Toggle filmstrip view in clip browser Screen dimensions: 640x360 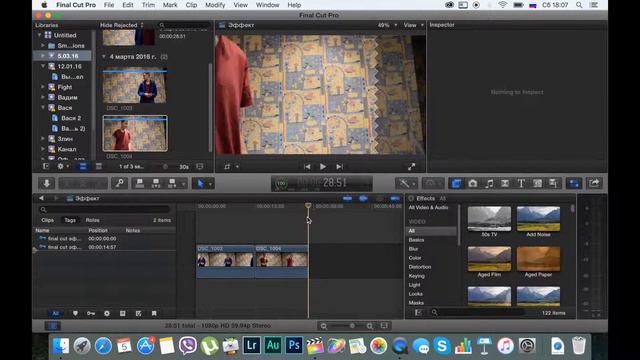[83, 167]
